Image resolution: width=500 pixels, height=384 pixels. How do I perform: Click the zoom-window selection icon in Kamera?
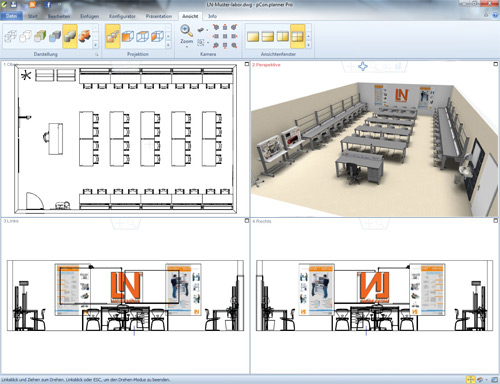click(x=201, y=42)
